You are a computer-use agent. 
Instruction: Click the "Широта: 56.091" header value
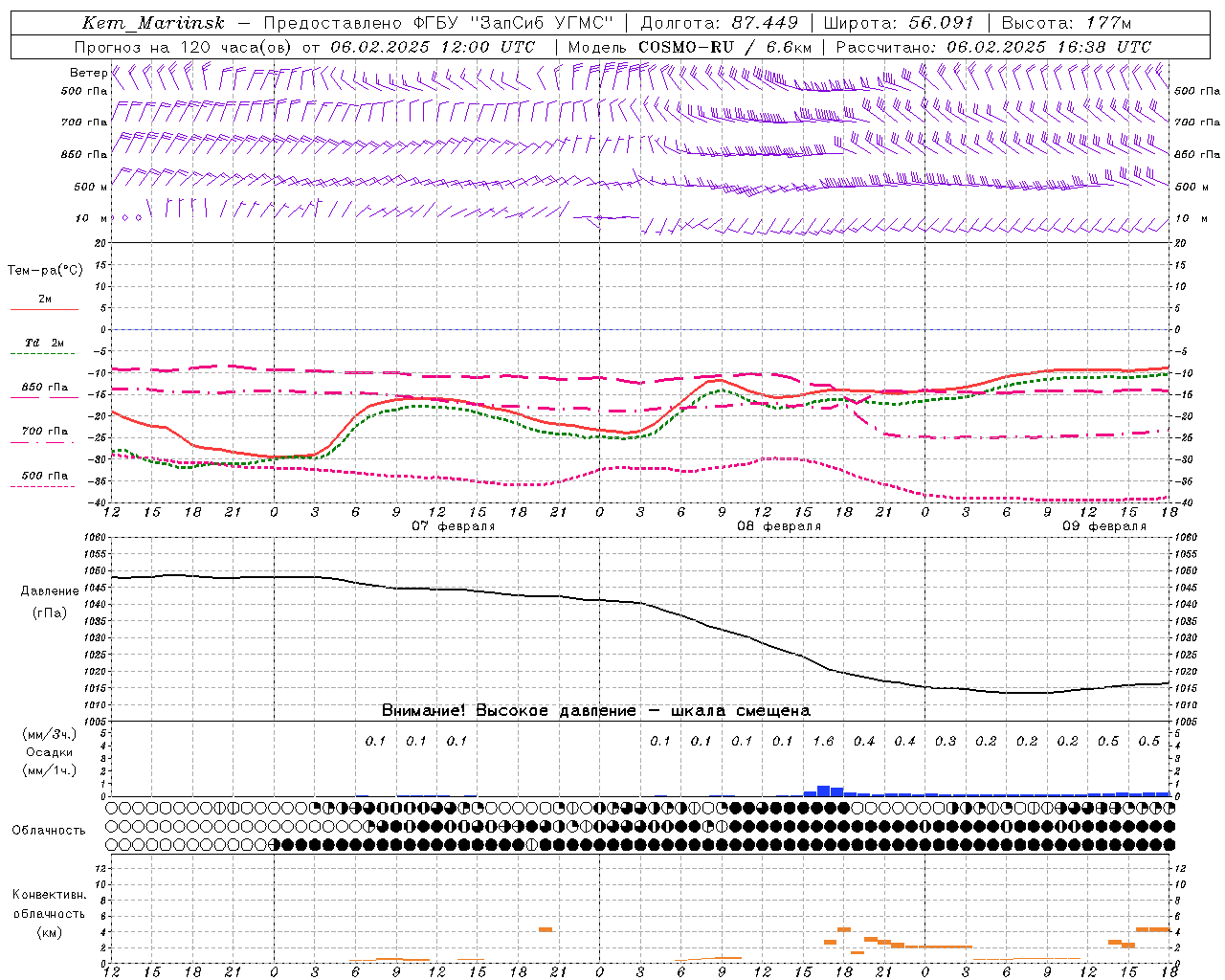[x=899, y=23]
